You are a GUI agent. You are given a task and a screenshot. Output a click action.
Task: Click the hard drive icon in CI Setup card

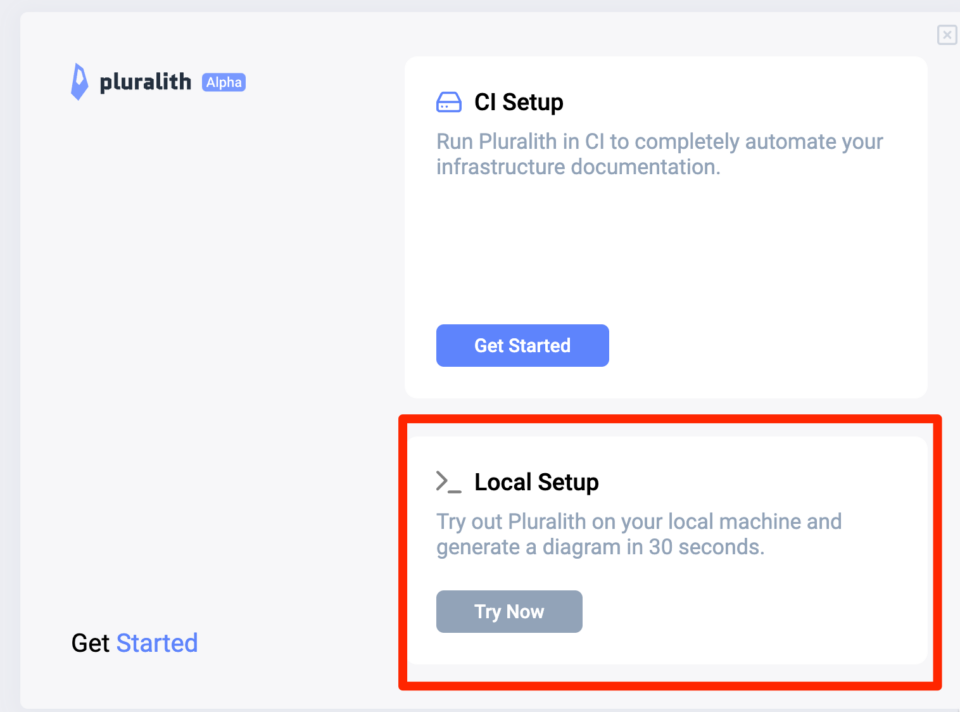(448, 101)
